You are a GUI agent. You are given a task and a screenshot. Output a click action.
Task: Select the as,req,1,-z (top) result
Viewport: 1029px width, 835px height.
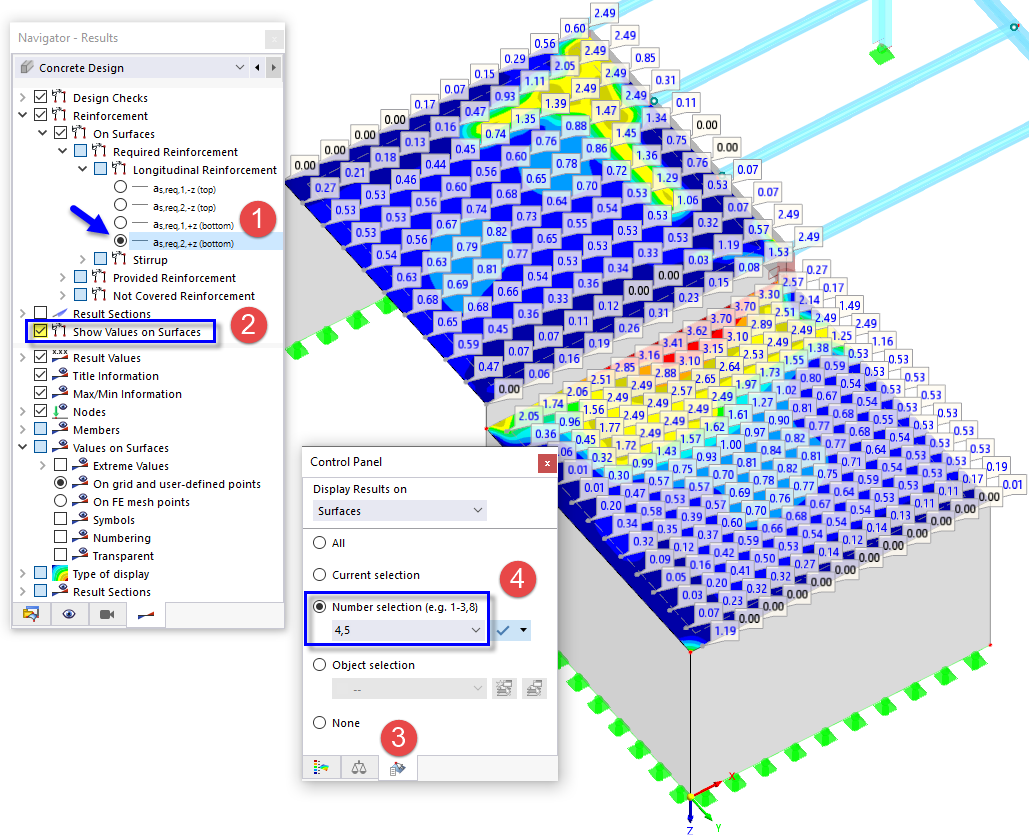pyautogui.click(x=120, y=187)
